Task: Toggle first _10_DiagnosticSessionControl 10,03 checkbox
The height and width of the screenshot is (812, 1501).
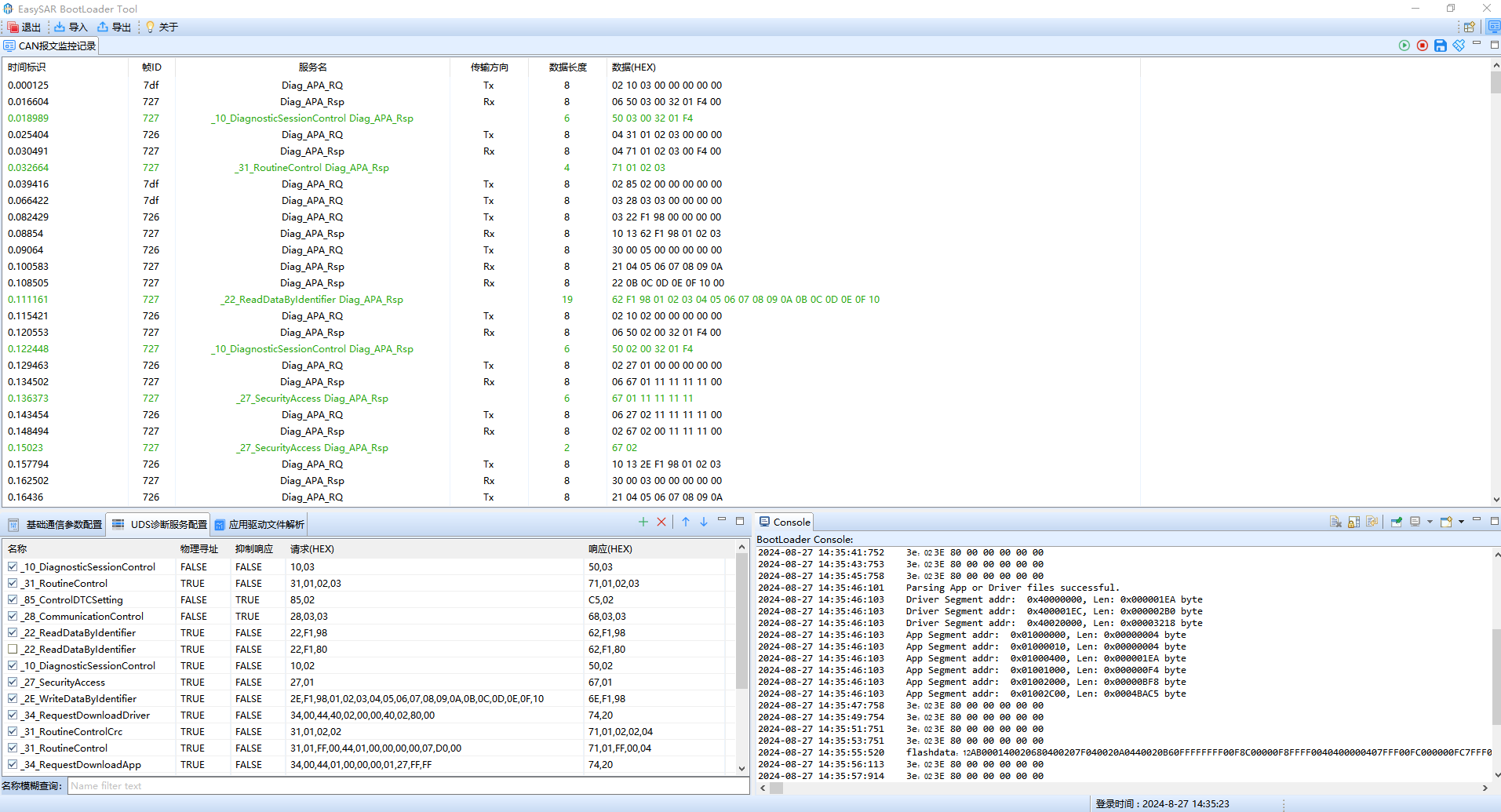Action: tap(13, 566)
